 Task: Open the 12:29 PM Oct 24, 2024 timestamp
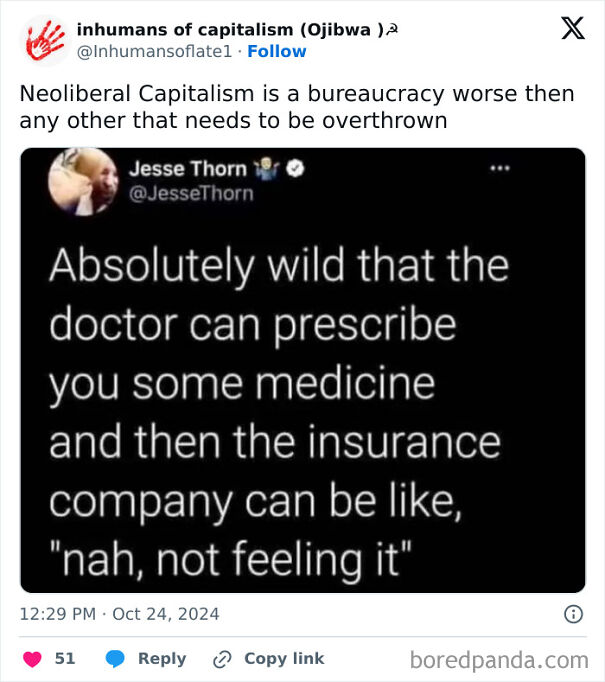click(x=120, y=614)
